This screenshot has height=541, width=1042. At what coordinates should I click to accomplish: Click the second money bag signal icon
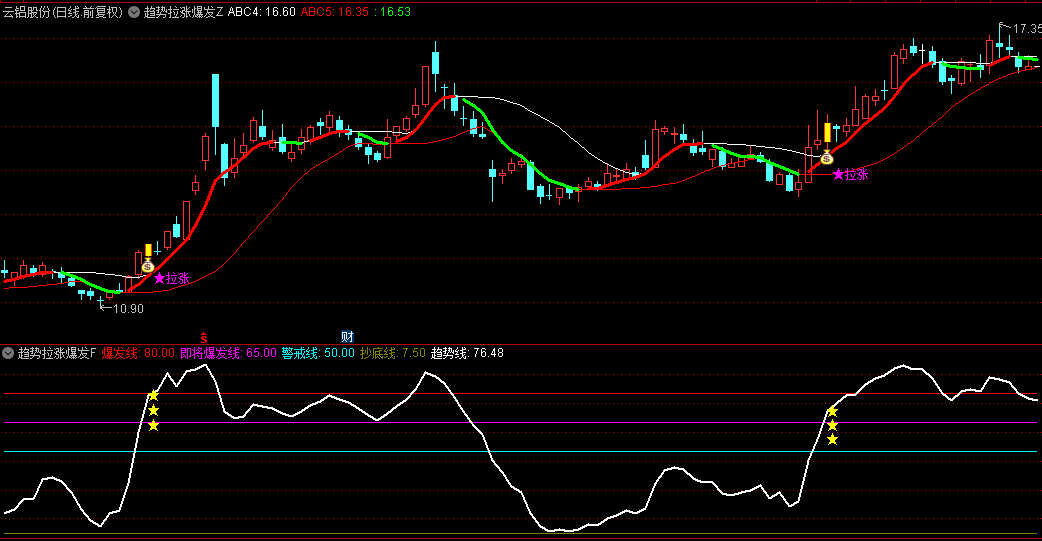coord(827,158)
